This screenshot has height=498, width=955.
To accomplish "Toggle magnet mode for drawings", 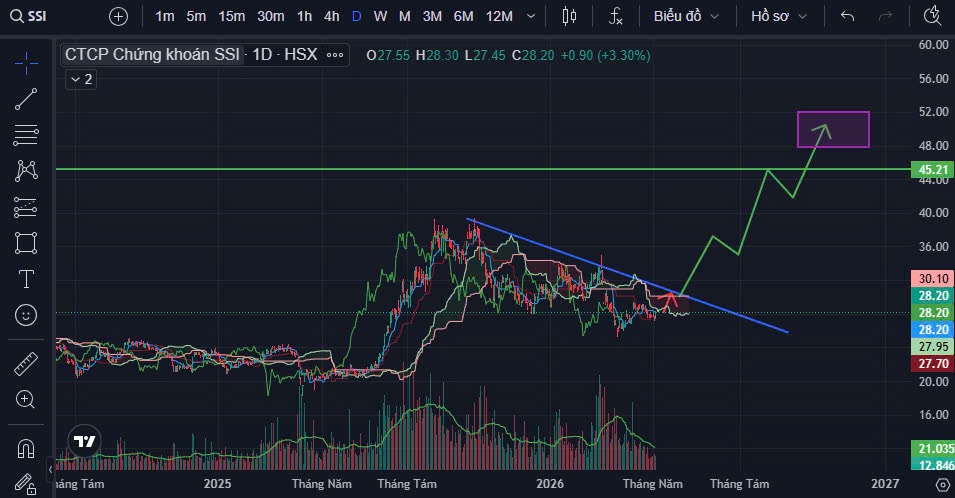I will point(26,449).
